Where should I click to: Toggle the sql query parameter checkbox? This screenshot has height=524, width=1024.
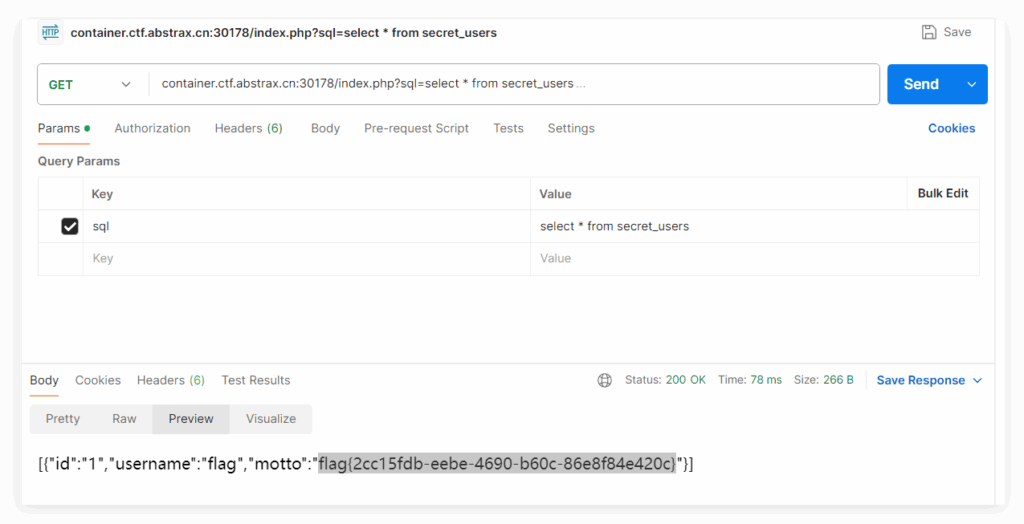click(70, 226)
